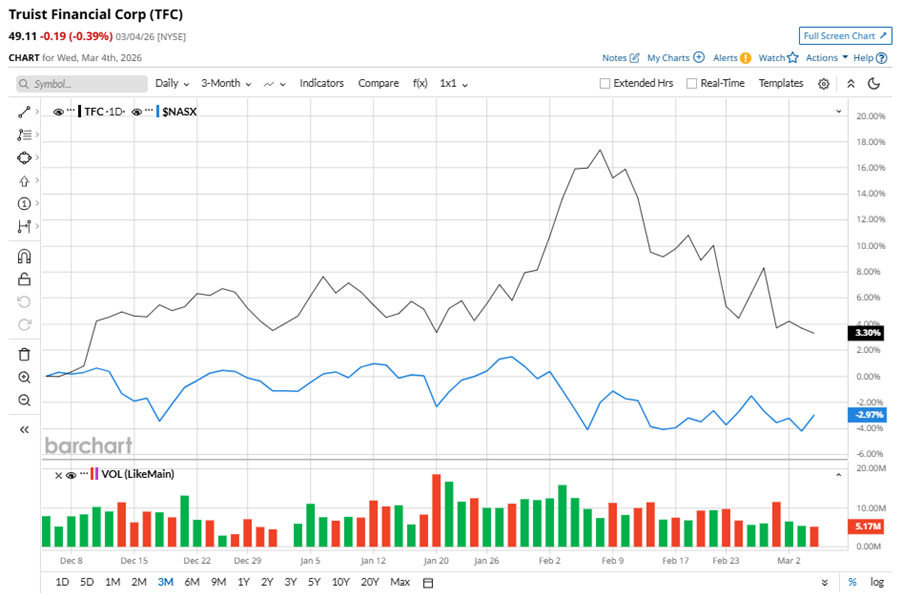Choose the arrow marker tool
The height and width of the screenshot is (599, 902).
(24, 181)
